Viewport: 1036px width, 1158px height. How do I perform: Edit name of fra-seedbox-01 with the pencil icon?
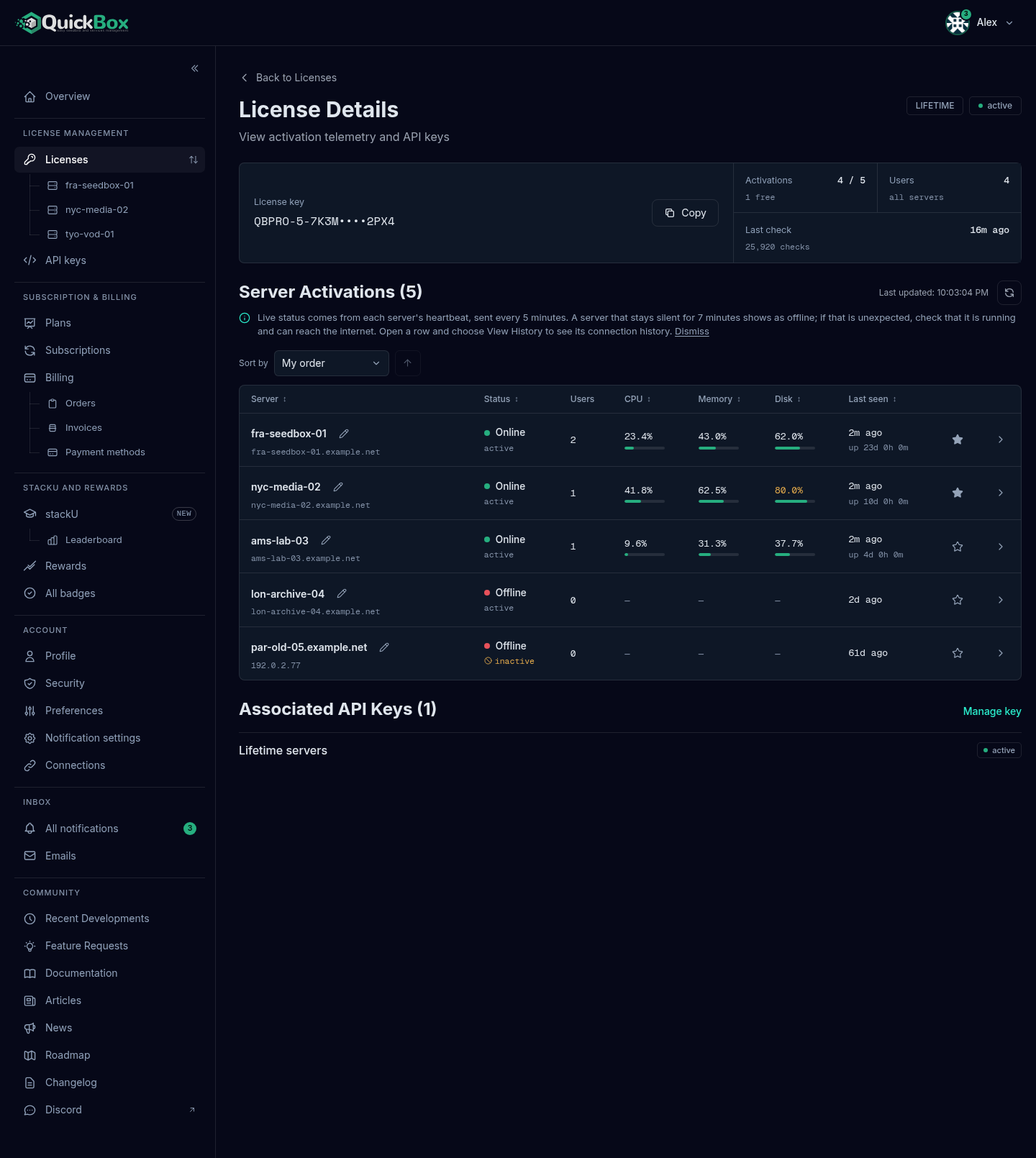pos(344,434)
